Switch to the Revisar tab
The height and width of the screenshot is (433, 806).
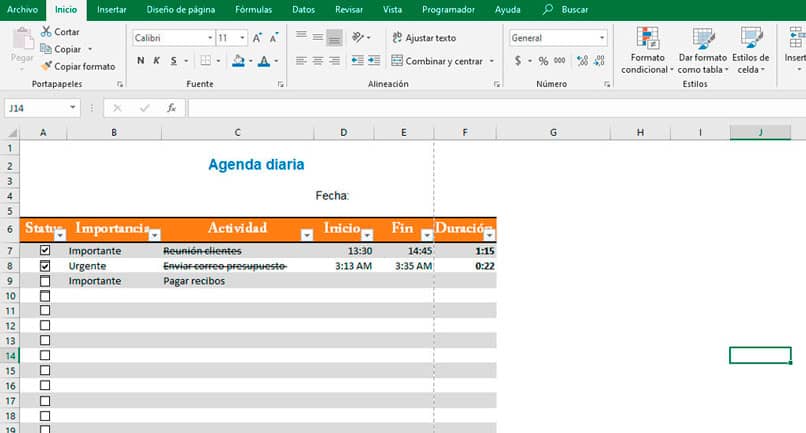coord(349,10)
